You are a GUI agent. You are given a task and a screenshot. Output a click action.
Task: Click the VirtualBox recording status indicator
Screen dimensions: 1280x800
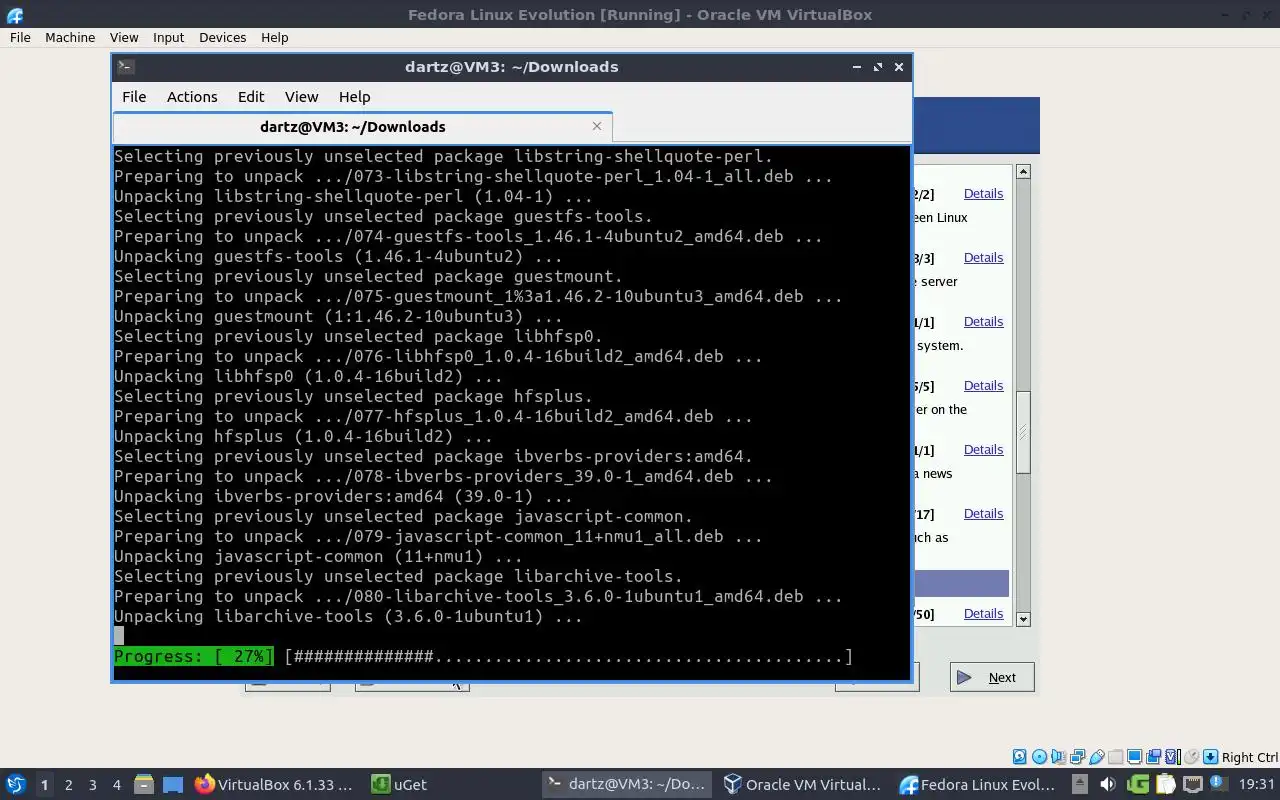(x=1153, y=757)
